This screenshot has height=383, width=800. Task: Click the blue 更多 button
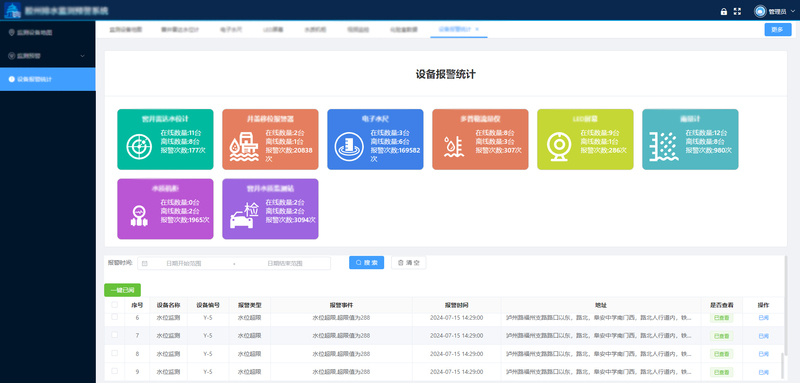click(778, 30)
